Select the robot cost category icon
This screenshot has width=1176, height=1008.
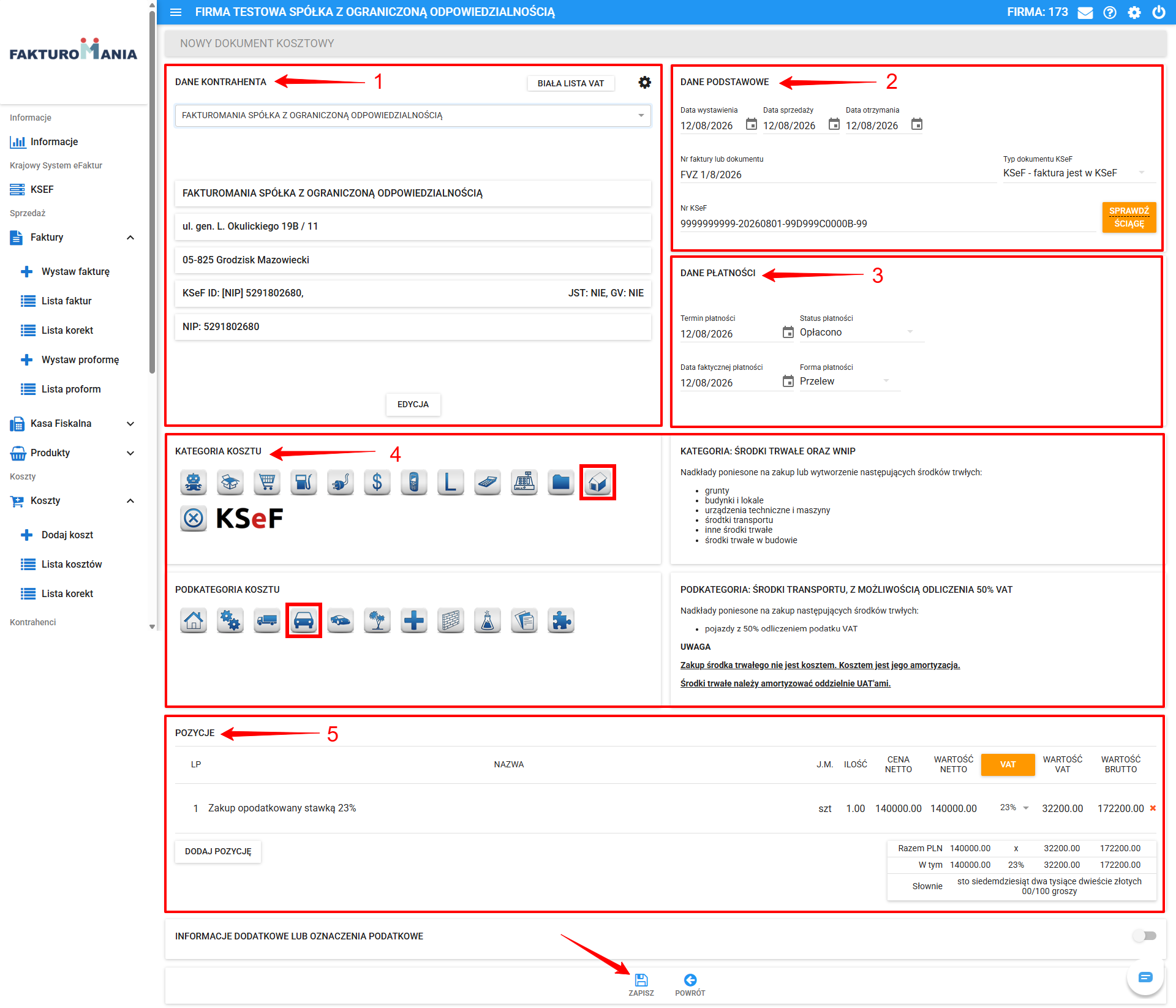point(194,483)
